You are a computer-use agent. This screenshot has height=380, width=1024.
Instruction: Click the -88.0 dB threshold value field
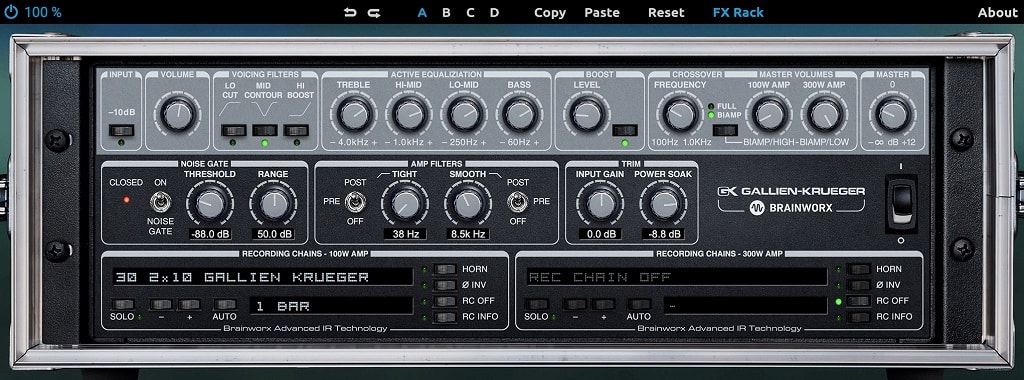209,234
